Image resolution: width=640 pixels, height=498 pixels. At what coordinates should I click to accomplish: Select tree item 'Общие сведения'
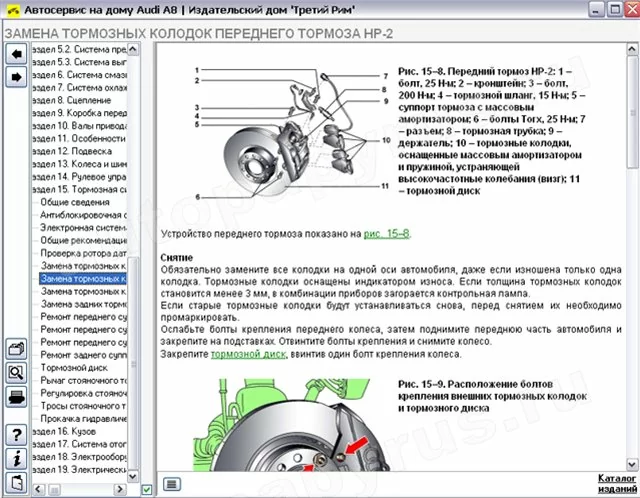click(75, 202)
